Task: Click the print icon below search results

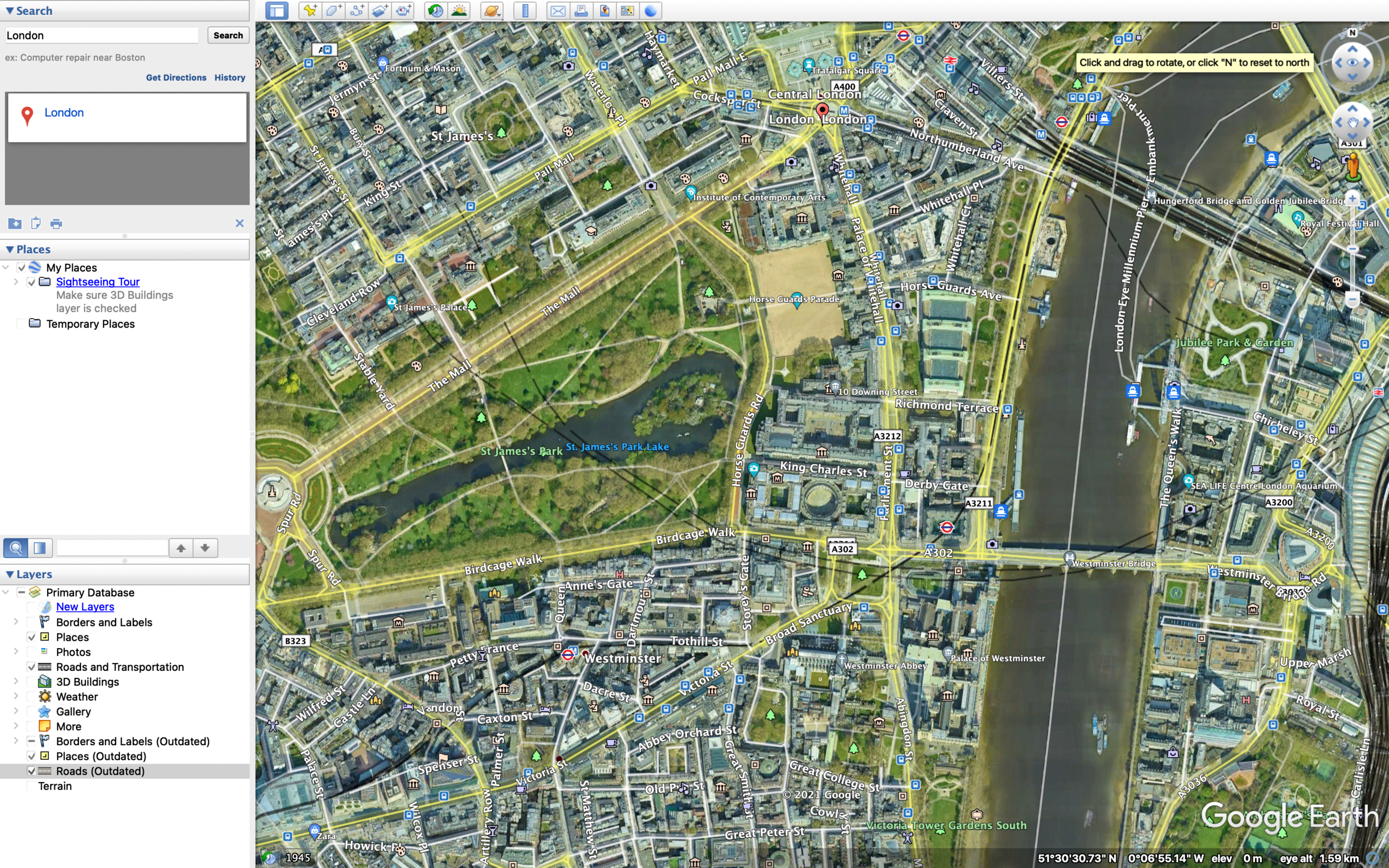Action: point(56,223)
